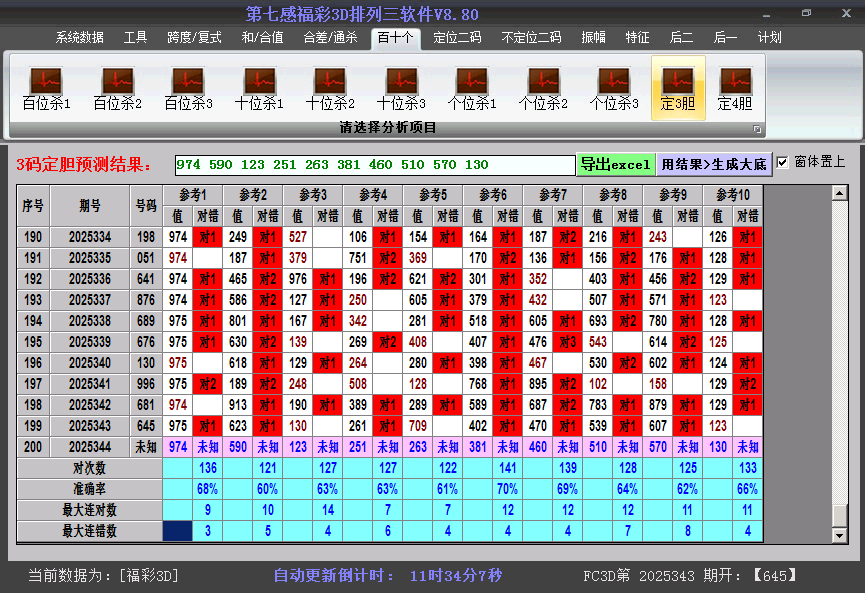Choose the 个位杀3 analysis icon
The width and height of the screenshot is (865, 593).
tap(614, 87)
